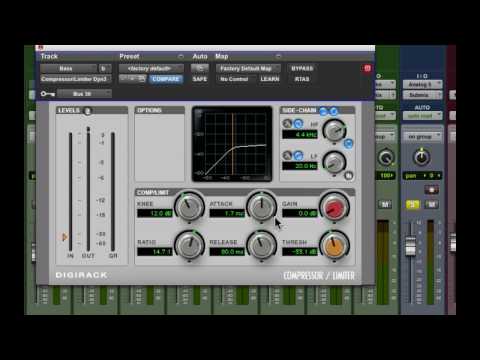Viewport: 480px width, 360px height.
Task: Click the red target button in plugin header
Action: point(367,68)
